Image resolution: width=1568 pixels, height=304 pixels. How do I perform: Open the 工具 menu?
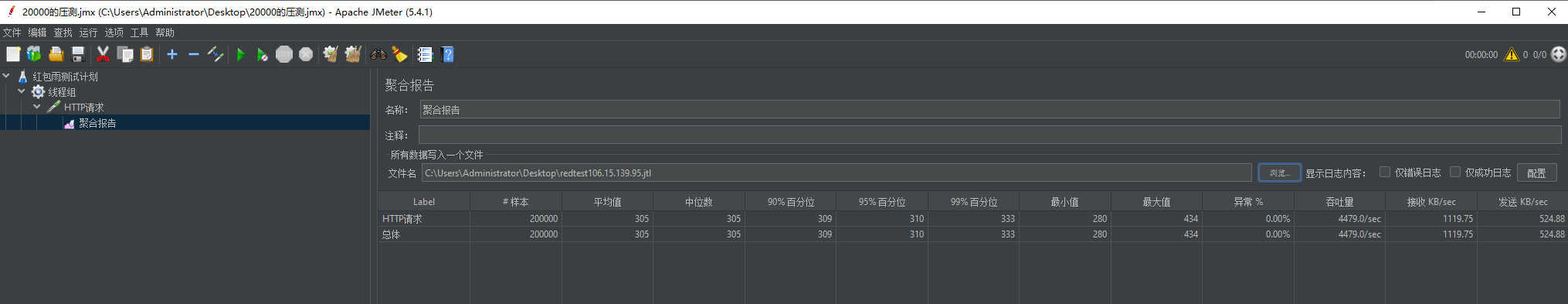coord(139,32)
